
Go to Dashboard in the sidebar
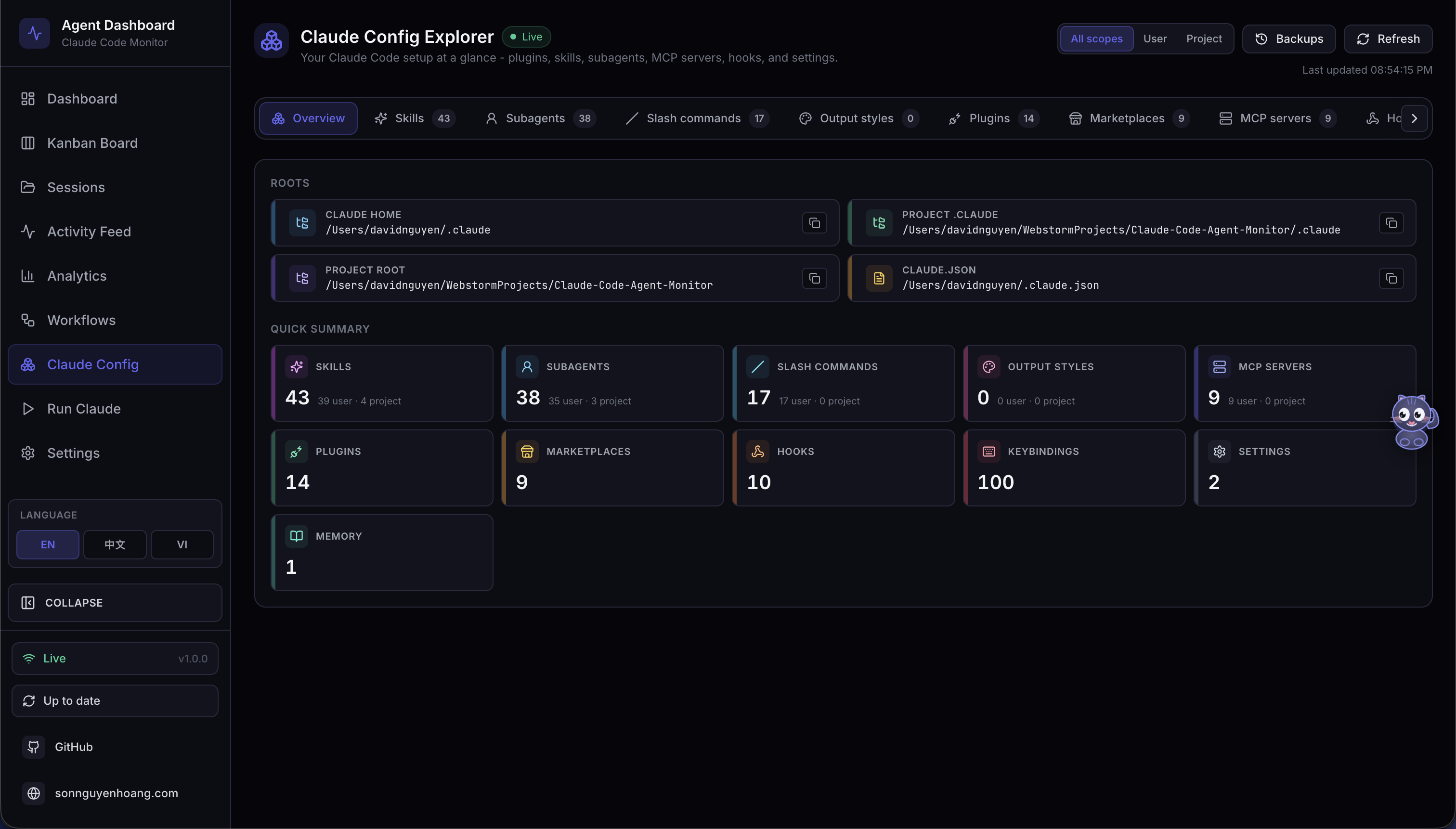[115, 99]
